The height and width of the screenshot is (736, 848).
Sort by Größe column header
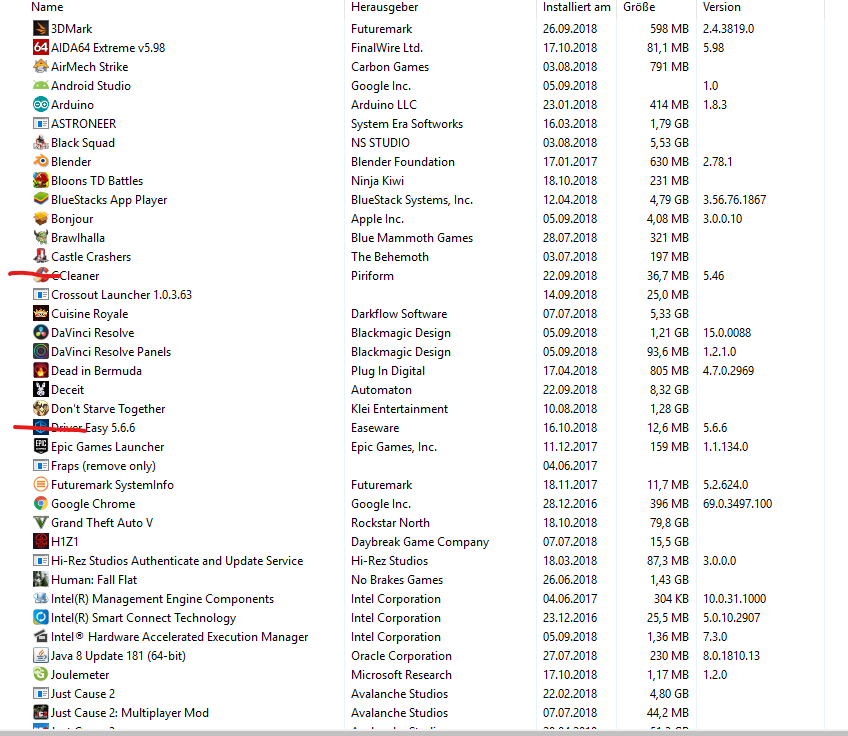tap(639, 7)
